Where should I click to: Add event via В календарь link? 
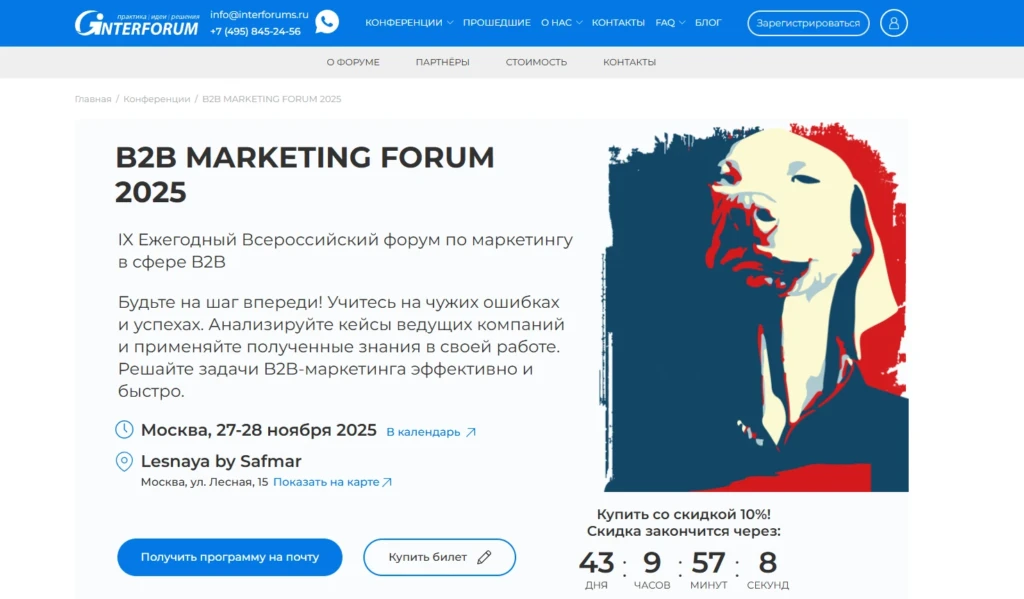tap(423, 432)
